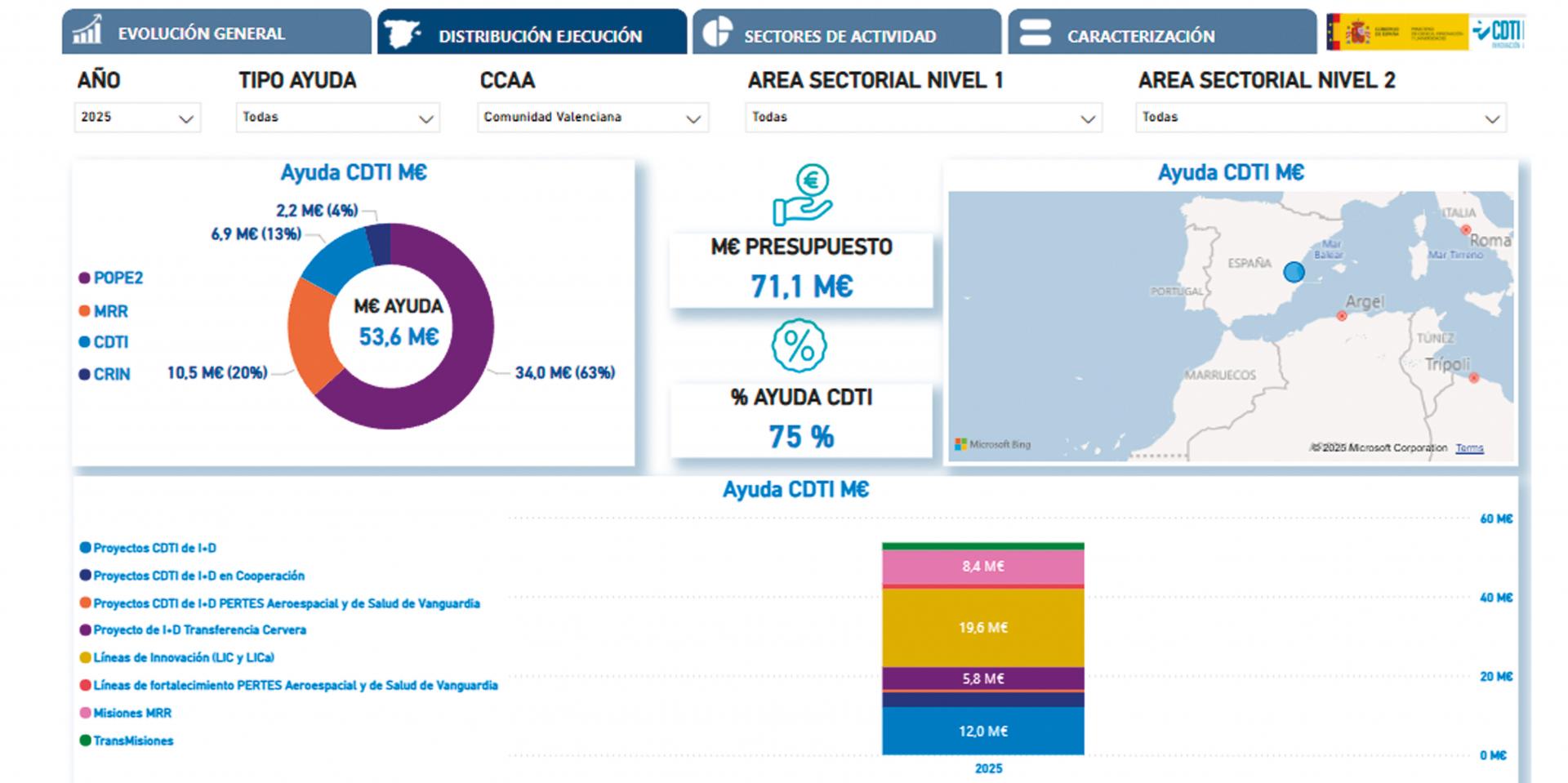The width and height of the screenshot is (1568, 783).
Task: Open the CCAA dropdown set to Comunidad Valenciana
Action: coord(592,118)
